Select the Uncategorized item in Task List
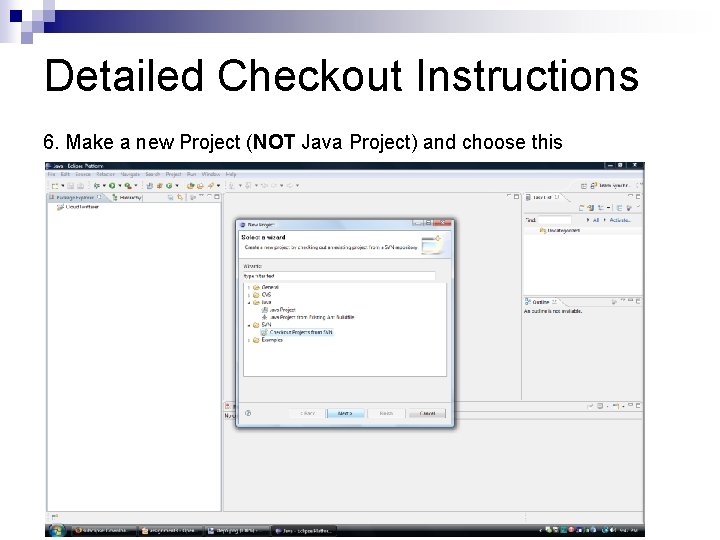The width and height of the screenshot is (720, 540). [x=560, y=231]
